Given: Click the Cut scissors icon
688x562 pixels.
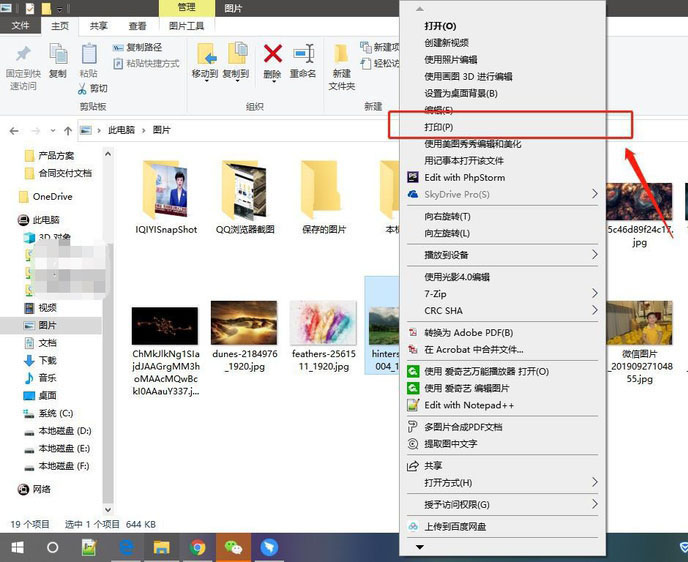Looking at the screenshot, I should point(82,89).
